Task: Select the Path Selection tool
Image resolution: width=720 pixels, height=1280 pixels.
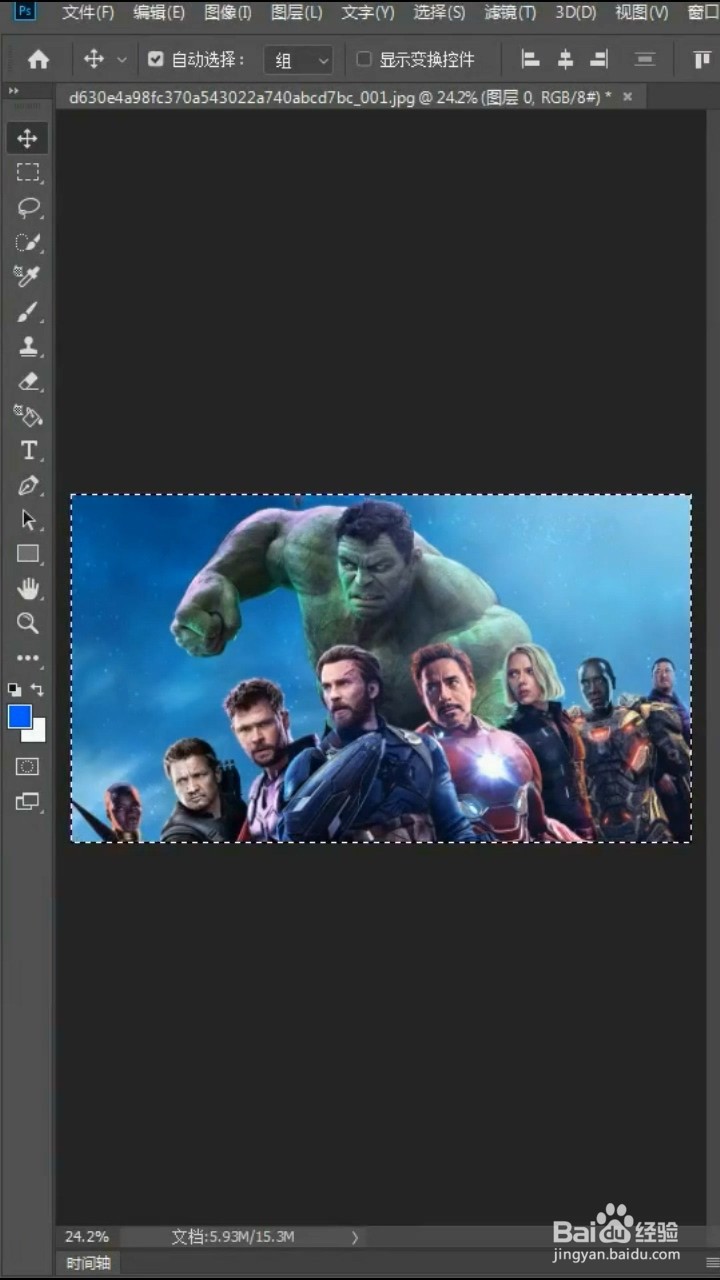Action: tap(27, 520)
